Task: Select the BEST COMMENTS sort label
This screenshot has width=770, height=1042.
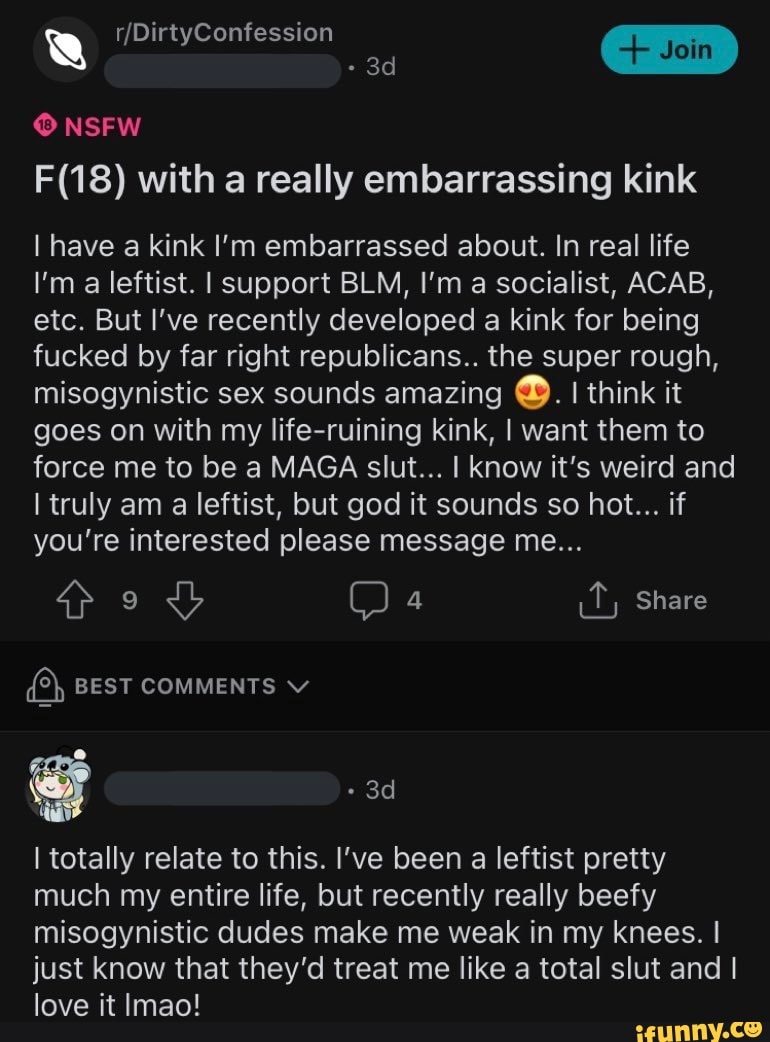Action: [x=175, y=687]
